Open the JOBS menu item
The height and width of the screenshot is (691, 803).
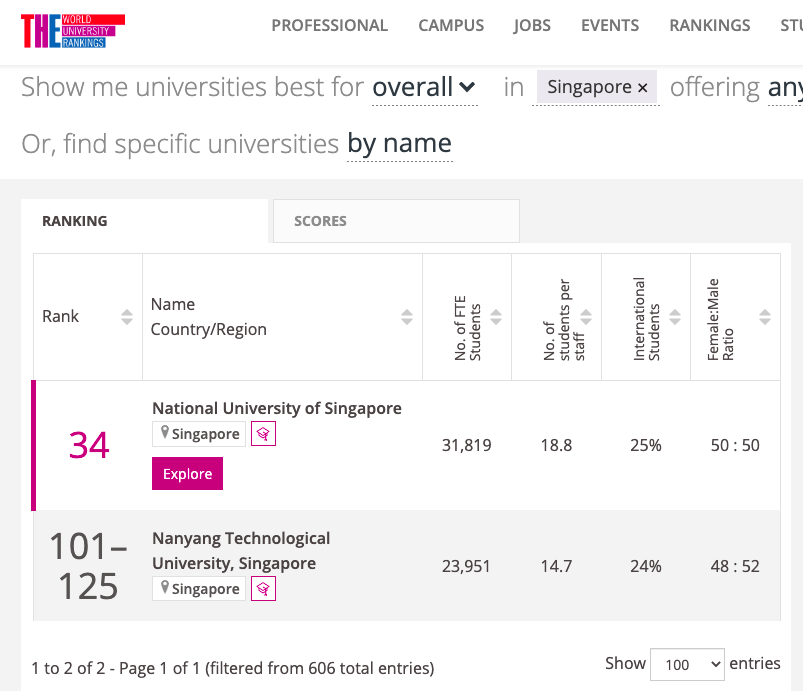532,25
